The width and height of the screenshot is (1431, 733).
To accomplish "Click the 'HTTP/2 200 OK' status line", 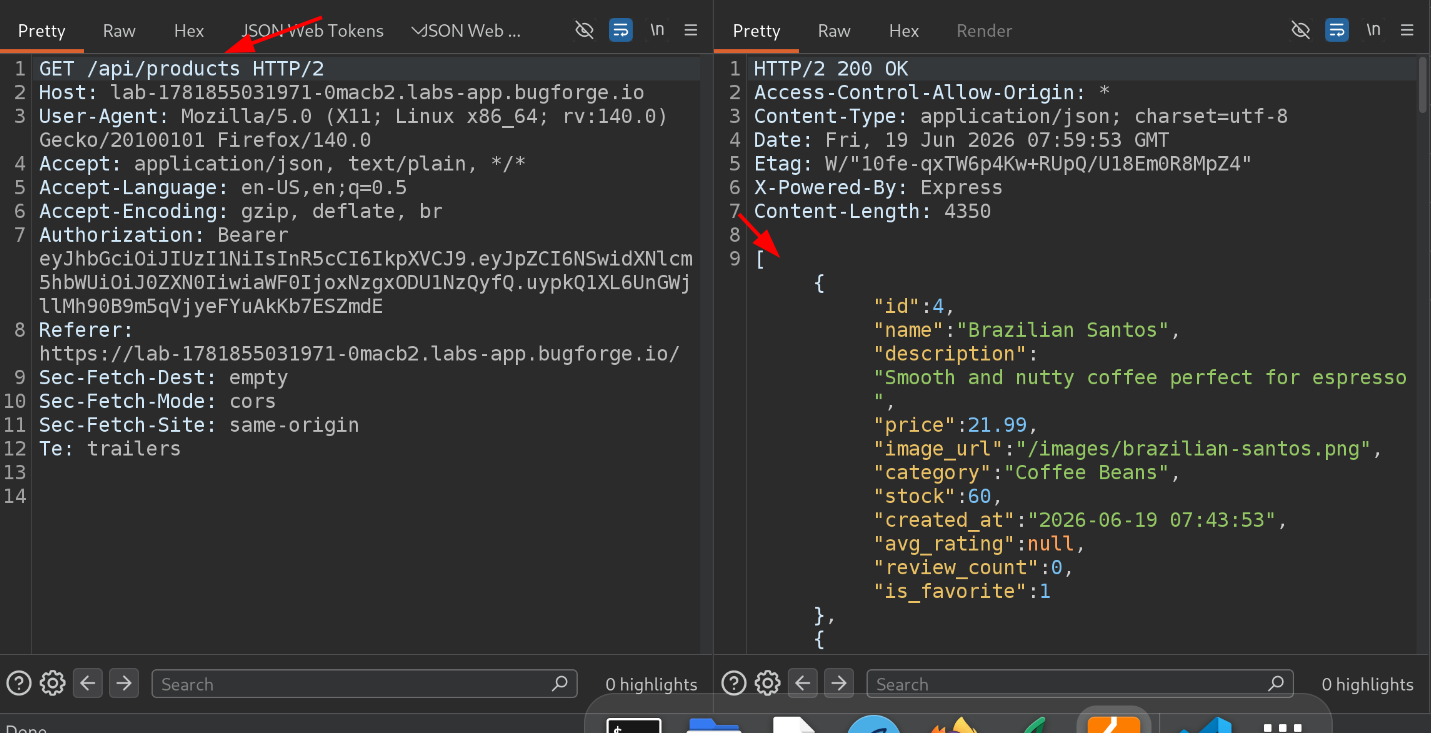I will click(831, 69).
